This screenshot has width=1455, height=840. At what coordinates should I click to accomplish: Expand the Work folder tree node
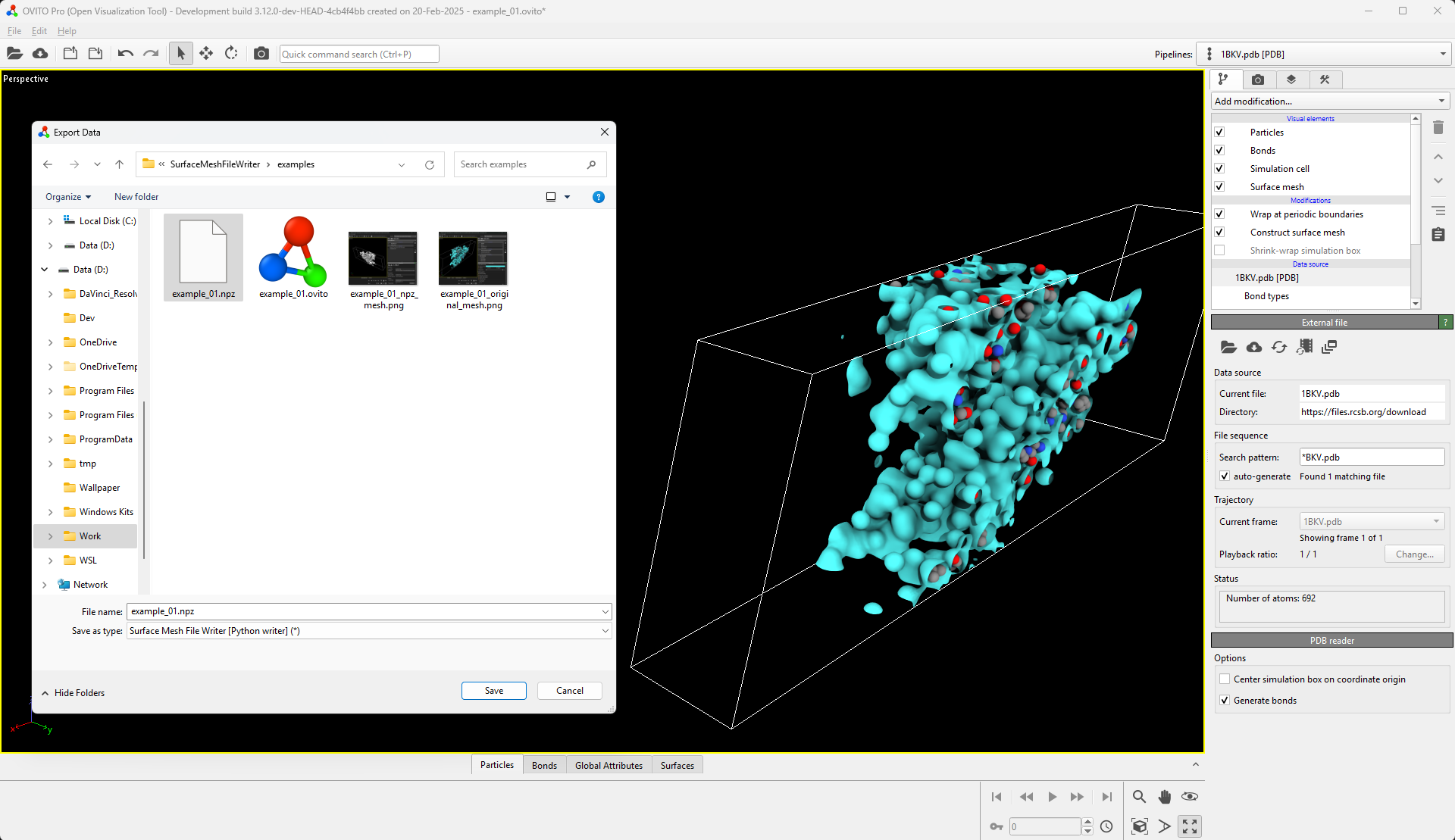pyautogui.click(x=51, y=536)
